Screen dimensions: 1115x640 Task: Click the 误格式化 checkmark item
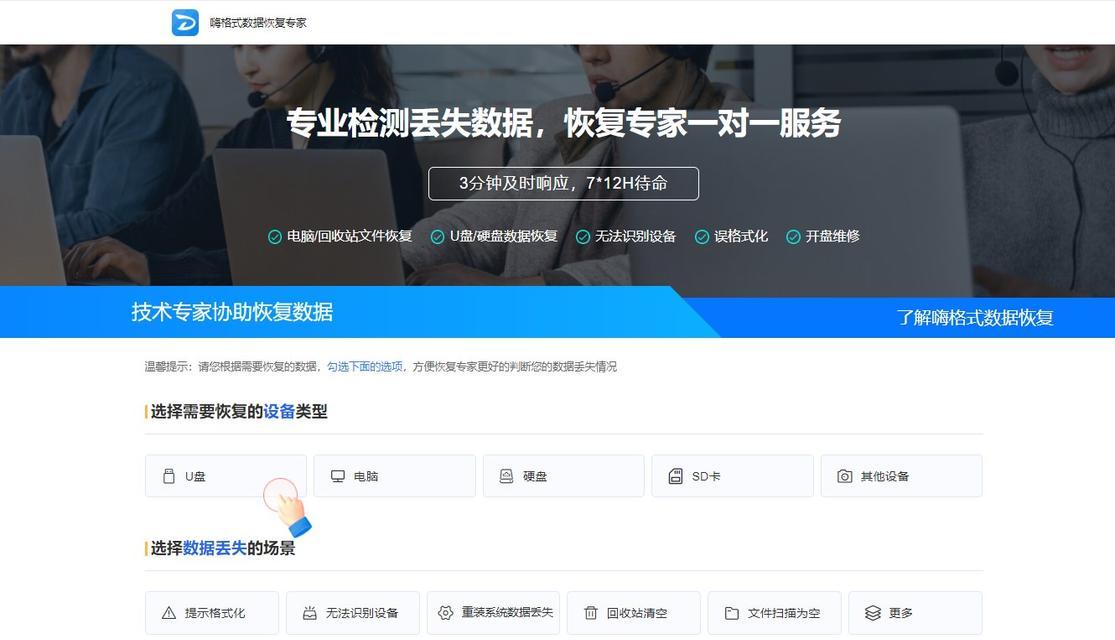(731, 236)
